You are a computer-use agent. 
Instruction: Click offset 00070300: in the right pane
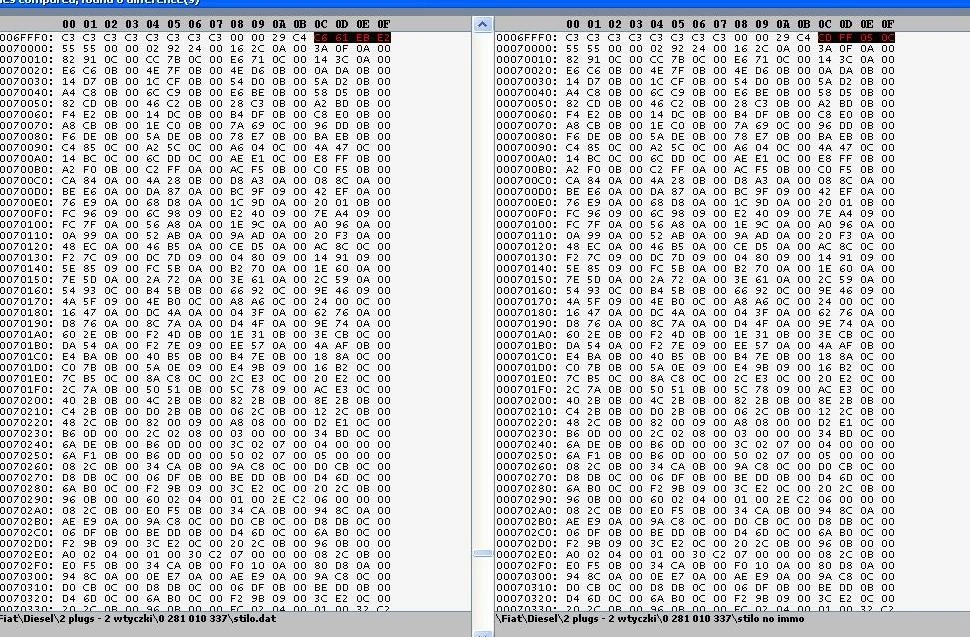coord(526,577)
